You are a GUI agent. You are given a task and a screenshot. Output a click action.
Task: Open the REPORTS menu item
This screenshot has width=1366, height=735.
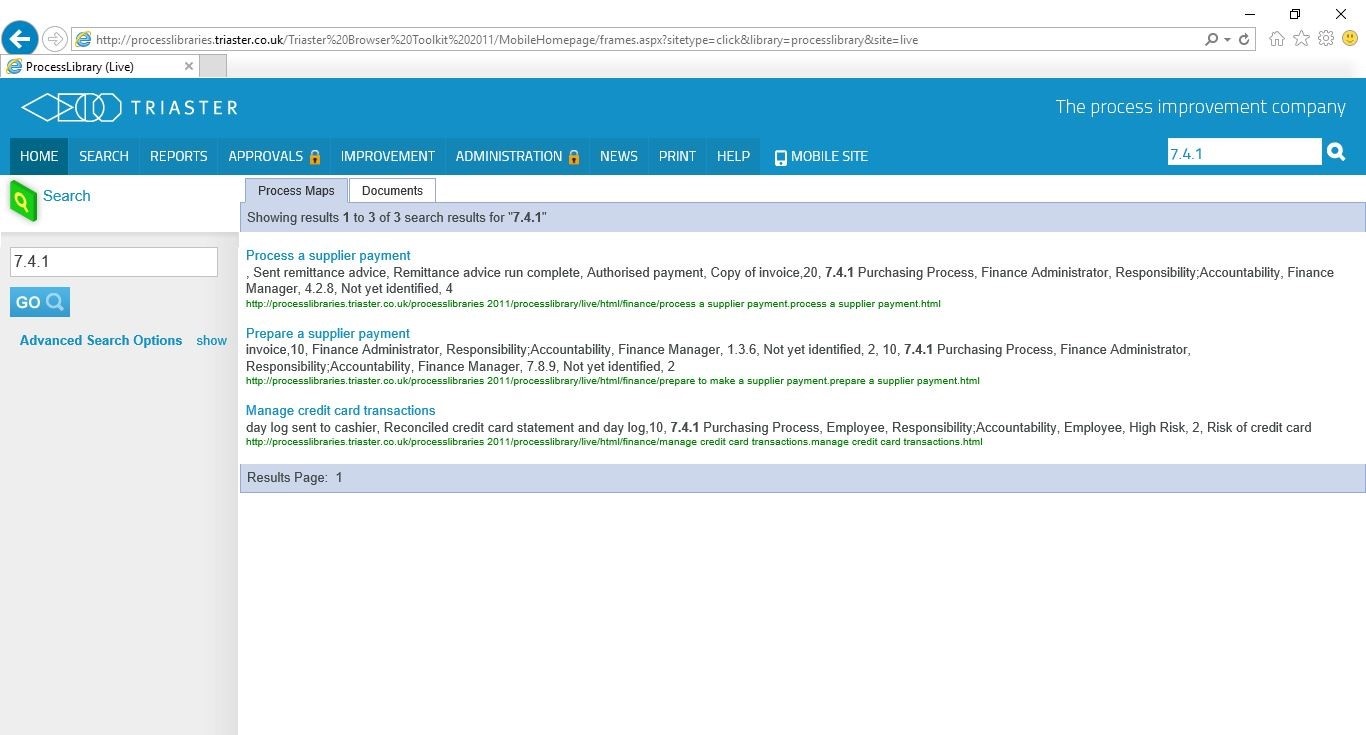point(178,156)
